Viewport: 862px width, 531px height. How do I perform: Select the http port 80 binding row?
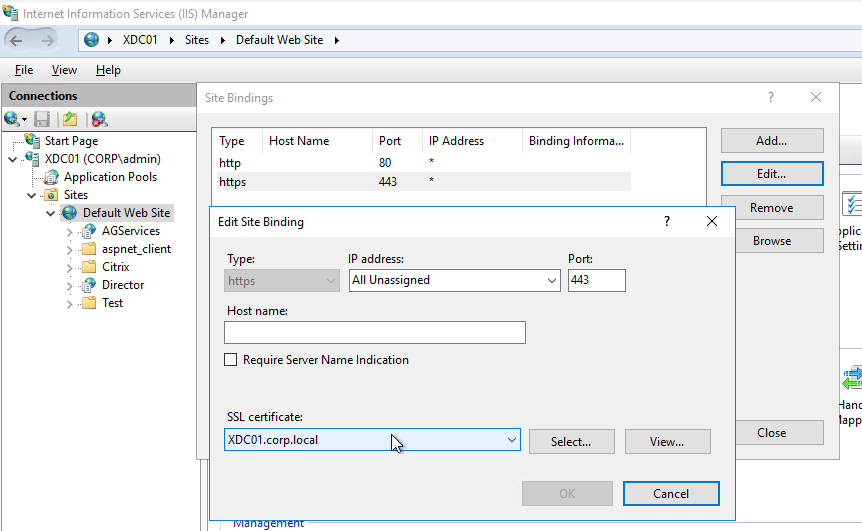(x=424, y=163)
